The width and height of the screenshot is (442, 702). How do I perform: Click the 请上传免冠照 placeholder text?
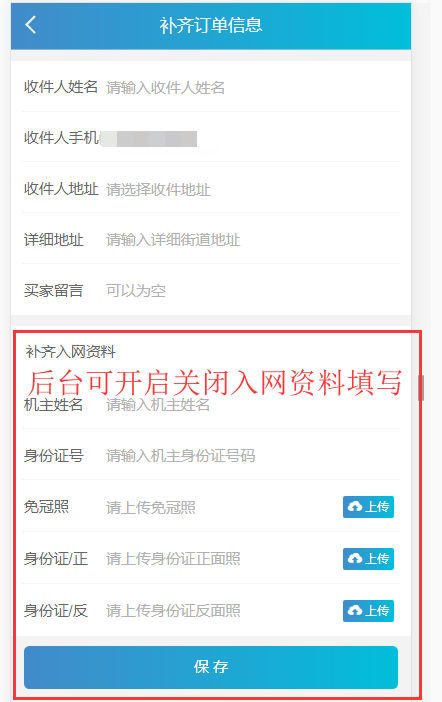click(150, 507)
